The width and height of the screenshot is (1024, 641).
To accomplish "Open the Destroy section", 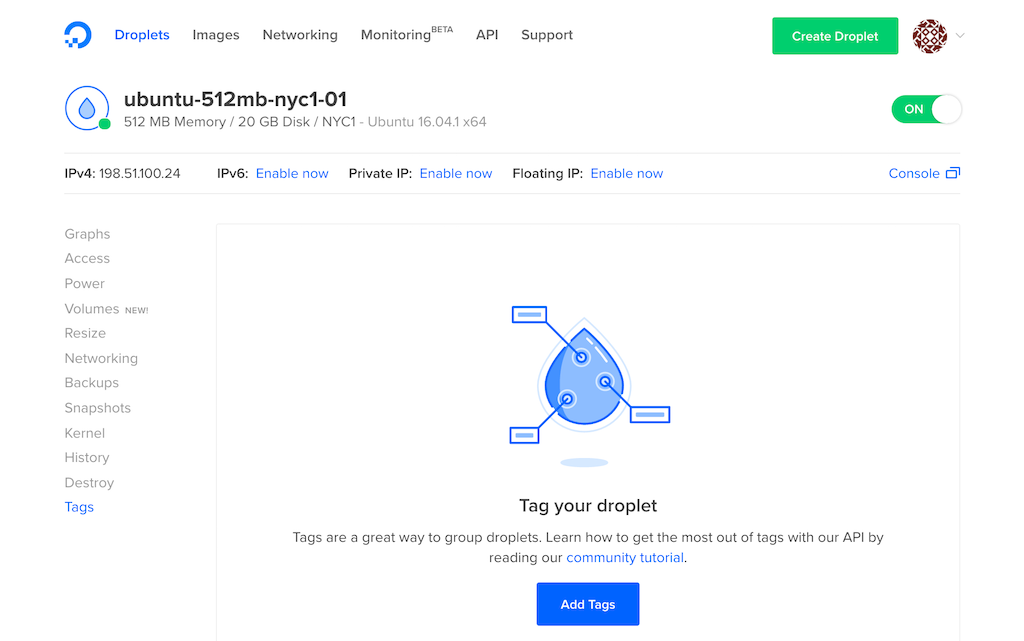I will [x=89, y=482].
